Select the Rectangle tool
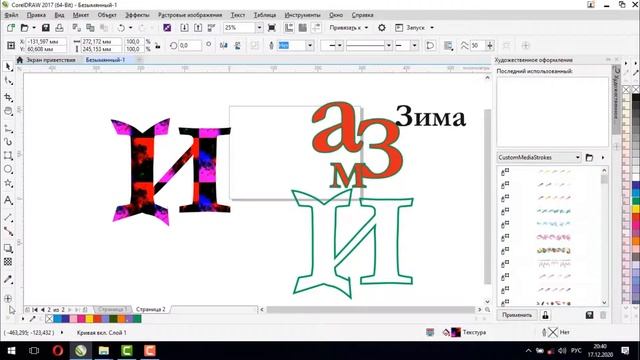 point(9,156)
